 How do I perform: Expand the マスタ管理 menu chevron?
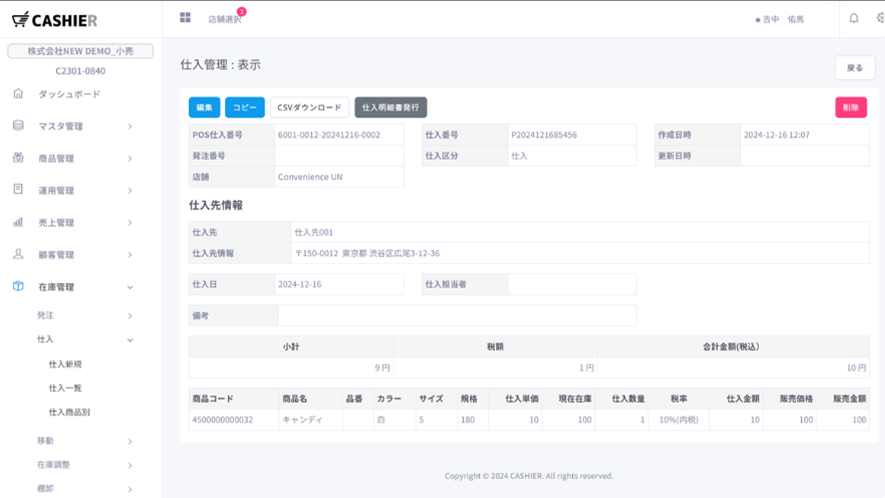click(130, 127)
